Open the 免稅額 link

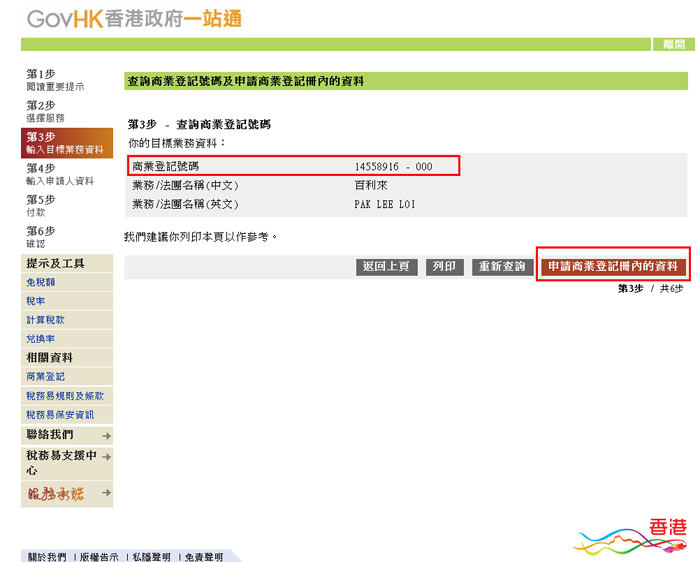coord(41,283)
